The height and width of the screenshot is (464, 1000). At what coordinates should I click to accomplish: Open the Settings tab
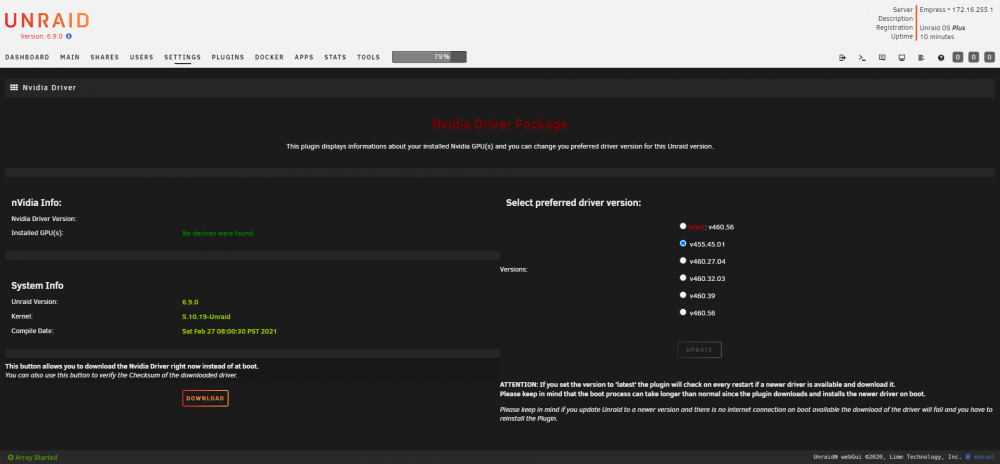pos(182,57)
